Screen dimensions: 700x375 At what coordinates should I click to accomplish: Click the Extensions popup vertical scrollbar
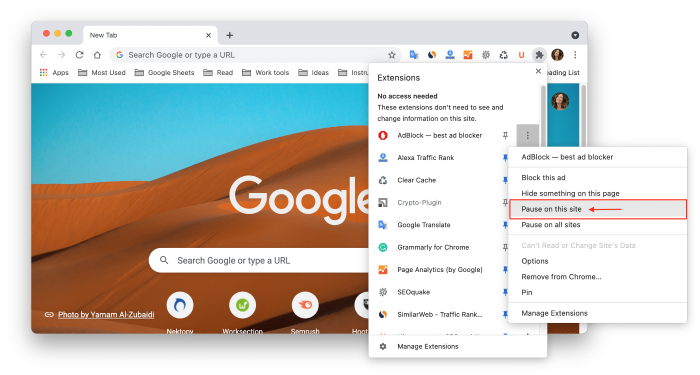click(x=543, y=116)
